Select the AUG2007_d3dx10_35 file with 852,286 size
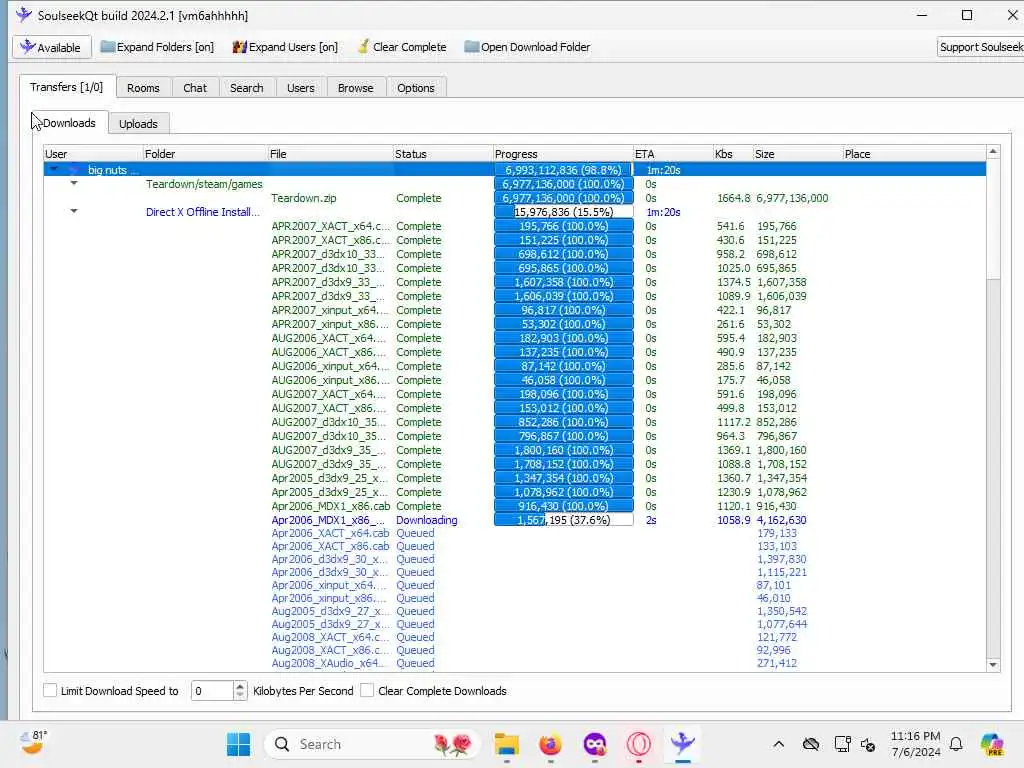 (515, 422)
